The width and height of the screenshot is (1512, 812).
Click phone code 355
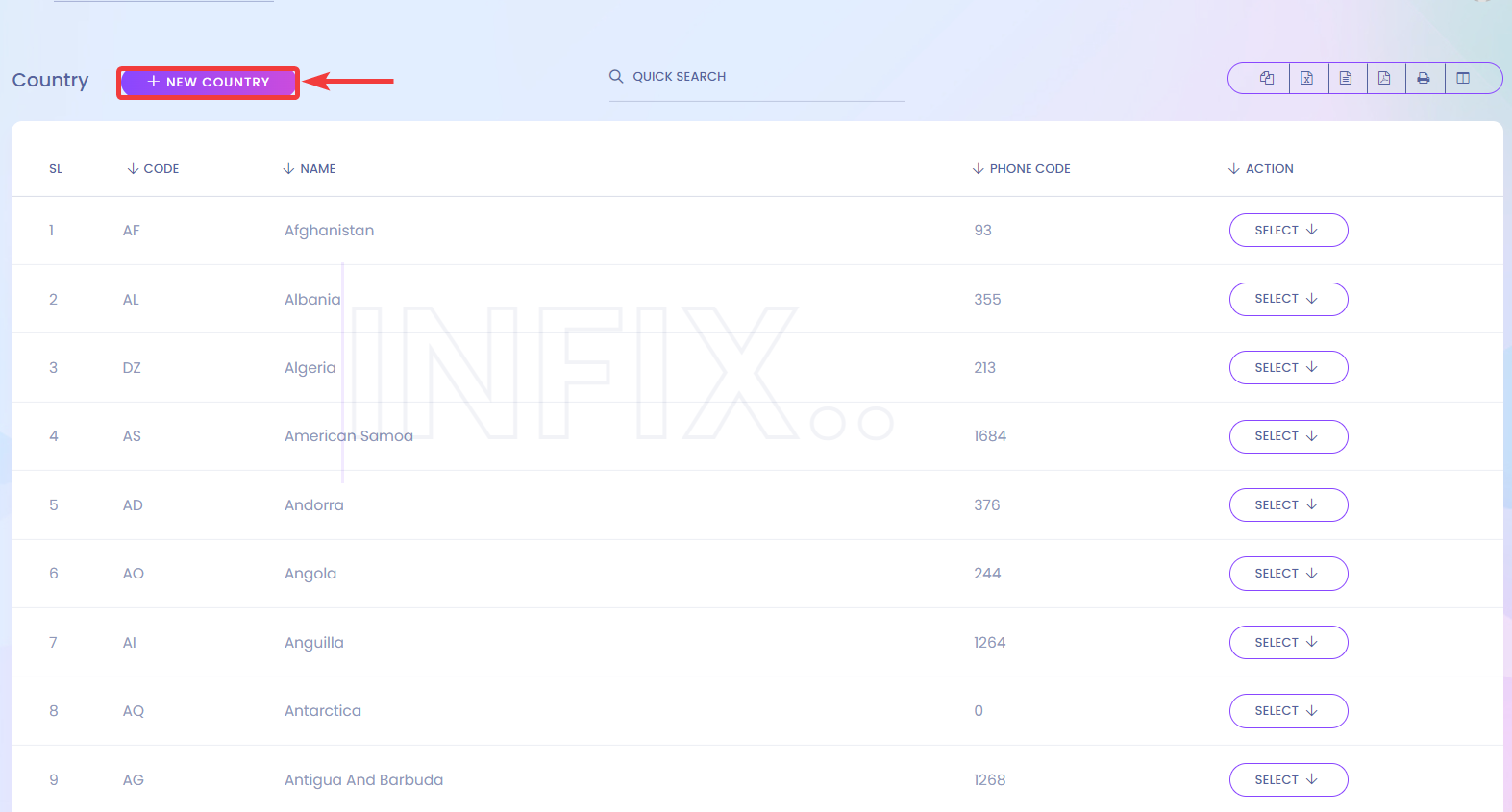pos(987,300)
